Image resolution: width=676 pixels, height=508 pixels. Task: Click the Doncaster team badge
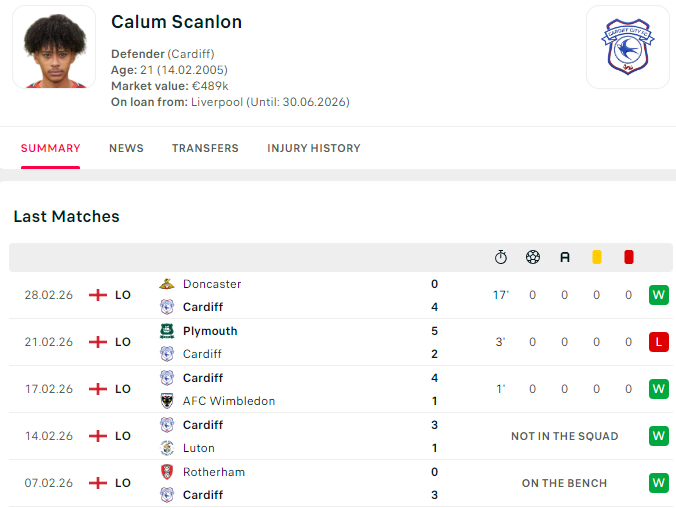tap(167, 284)
